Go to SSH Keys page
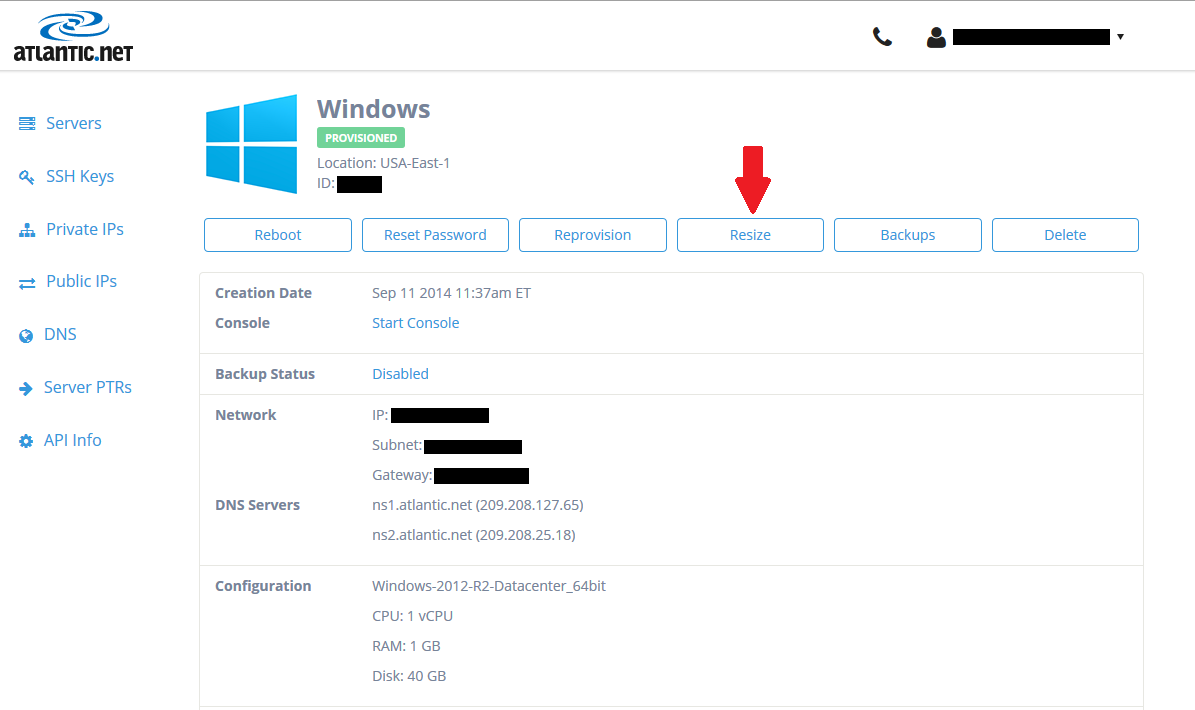 (80, 177)
